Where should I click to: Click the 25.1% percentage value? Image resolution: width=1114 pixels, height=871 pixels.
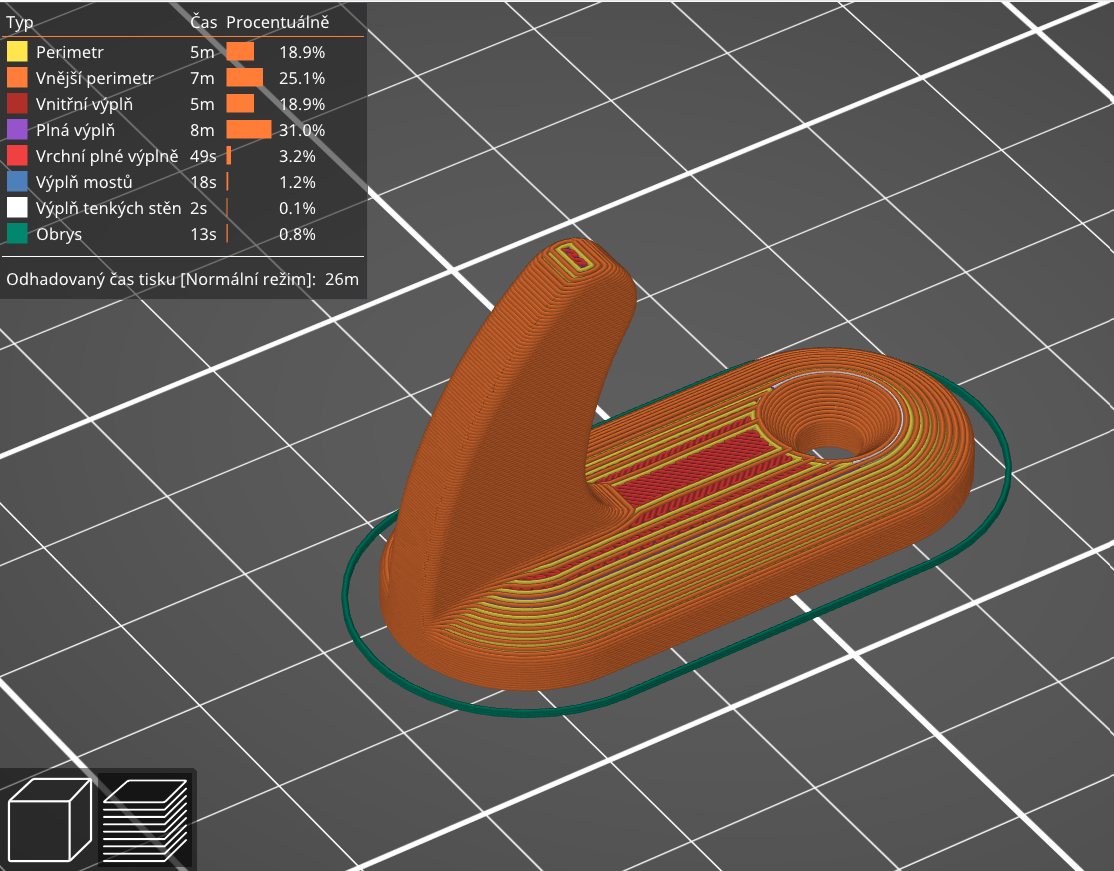[302, 78]
